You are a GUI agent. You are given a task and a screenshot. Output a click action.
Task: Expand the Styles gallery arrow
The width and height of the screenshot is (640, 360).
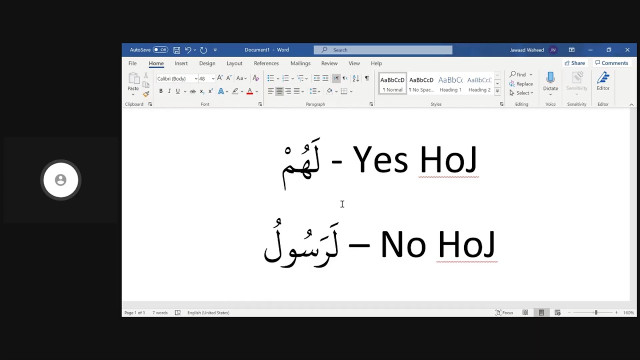pyautogui.click(x=498, y=92)
